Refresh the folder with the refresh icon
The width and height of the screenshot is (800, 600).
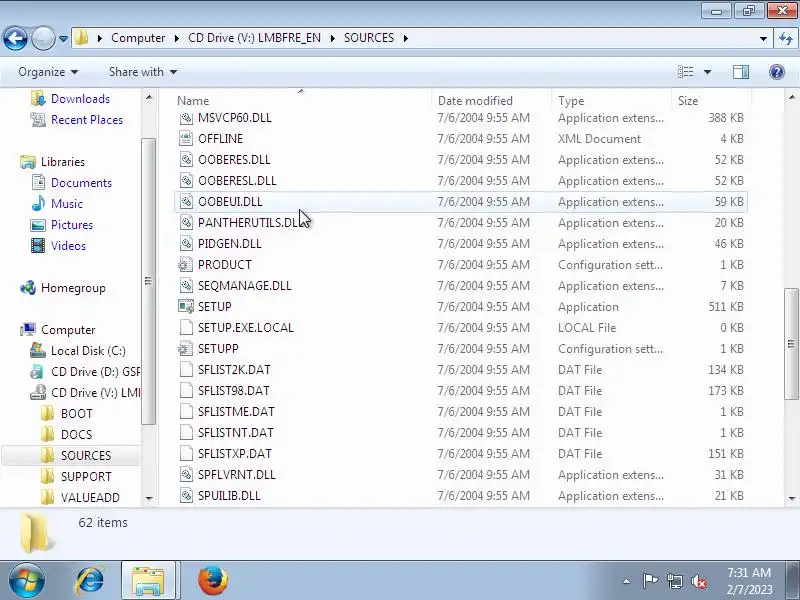point(786,38)
